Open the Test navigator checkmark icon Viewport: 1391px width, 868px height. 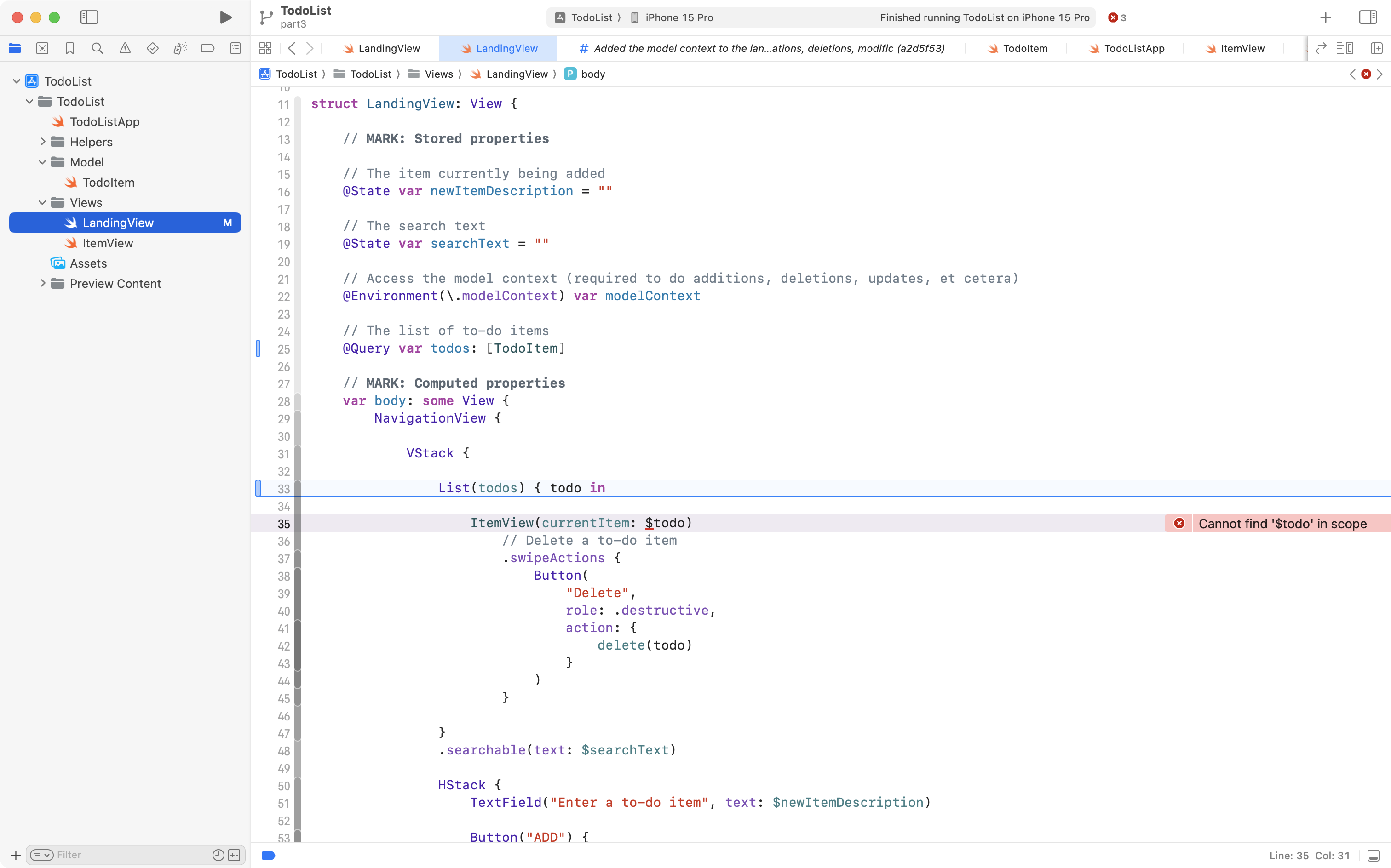153,48
